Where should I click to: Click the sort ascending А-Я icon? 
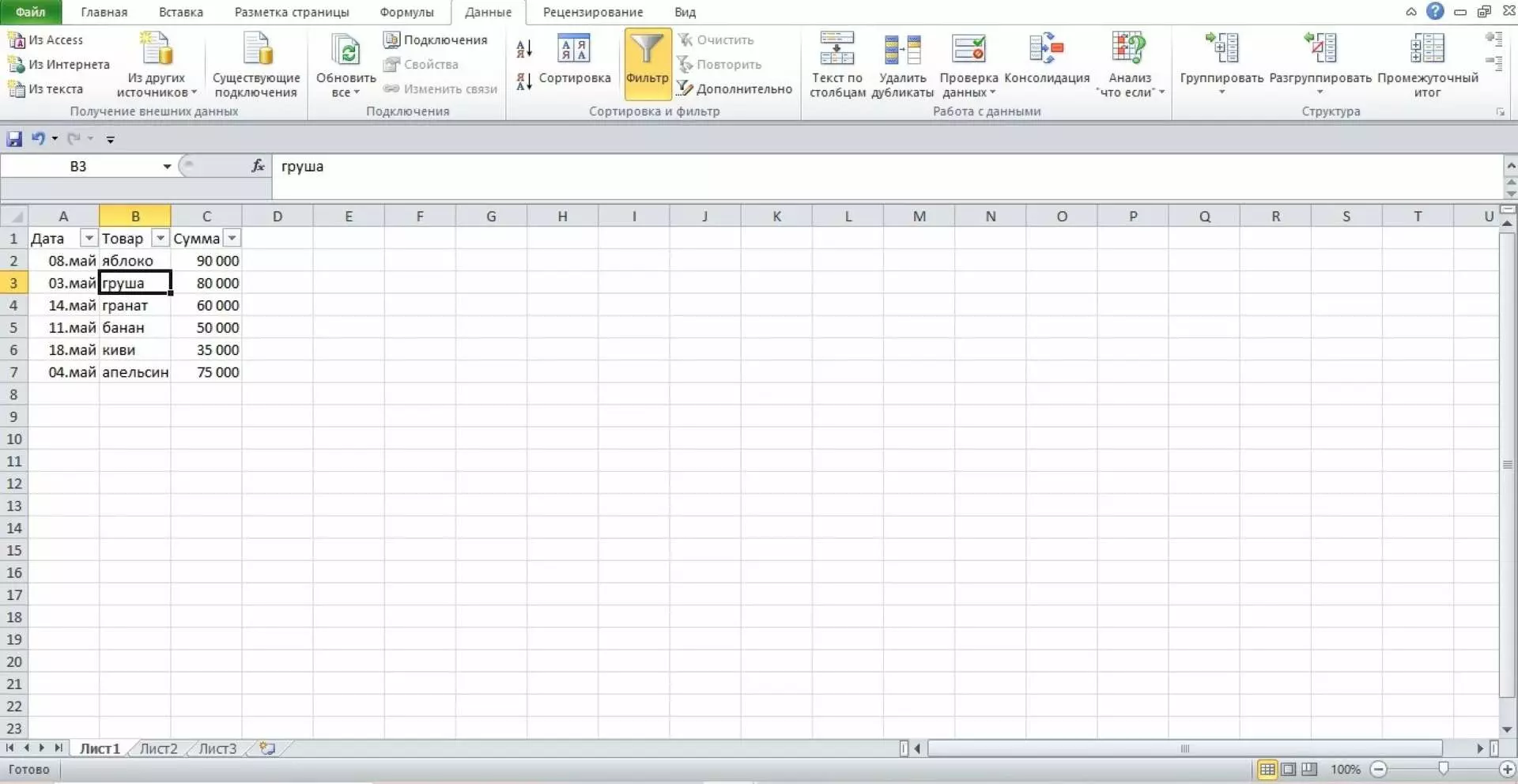pos(524,49)
